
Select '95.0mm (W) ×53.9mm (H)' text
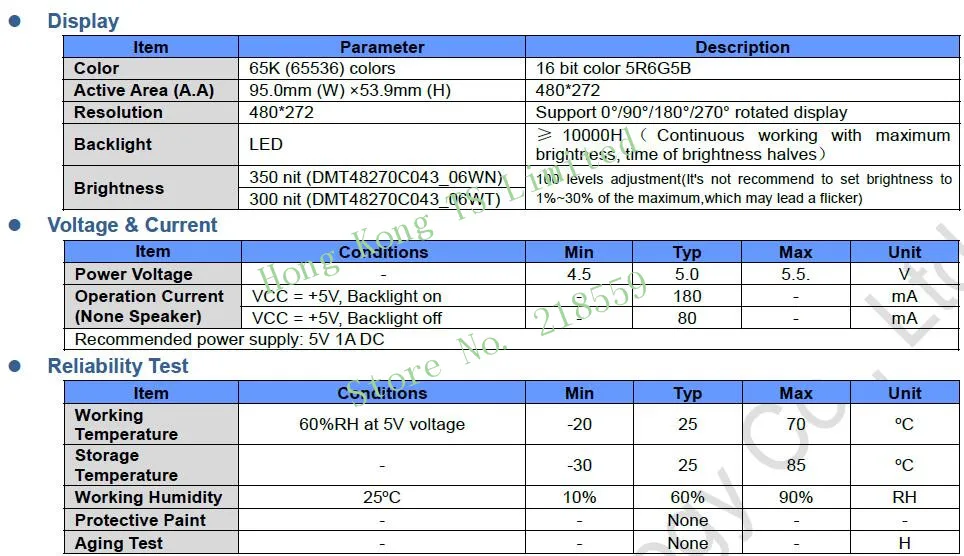tap(350, 90)
